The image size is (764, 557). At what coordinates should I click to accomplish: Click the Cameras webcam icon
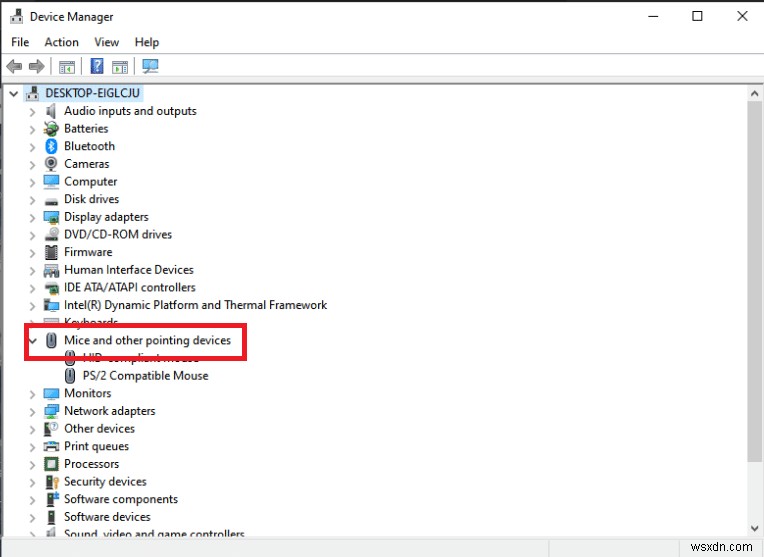click(x=51, y=164)
